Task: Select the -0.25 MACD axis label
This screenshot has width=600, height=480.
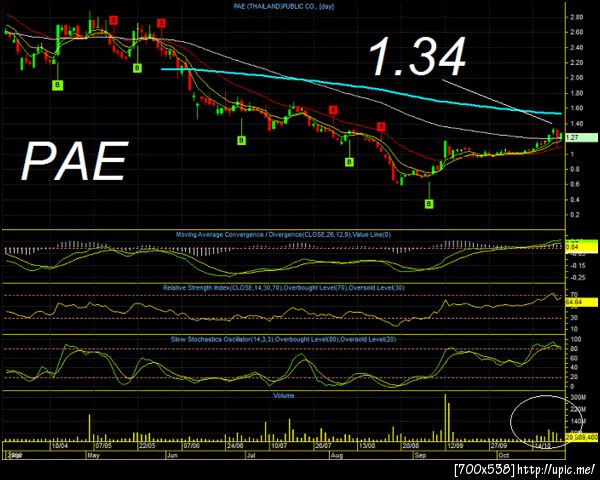Action: (x=576, y=278)
